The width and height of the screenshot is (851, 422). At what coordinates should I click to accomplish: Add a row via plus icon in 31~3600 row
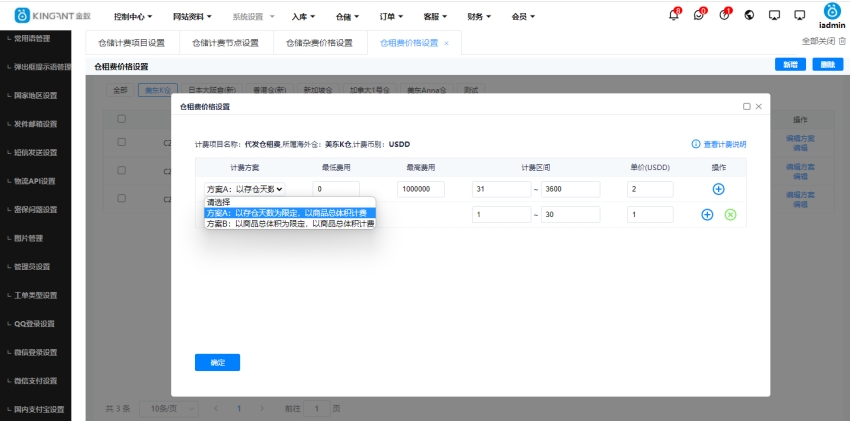tap(718, 189)
